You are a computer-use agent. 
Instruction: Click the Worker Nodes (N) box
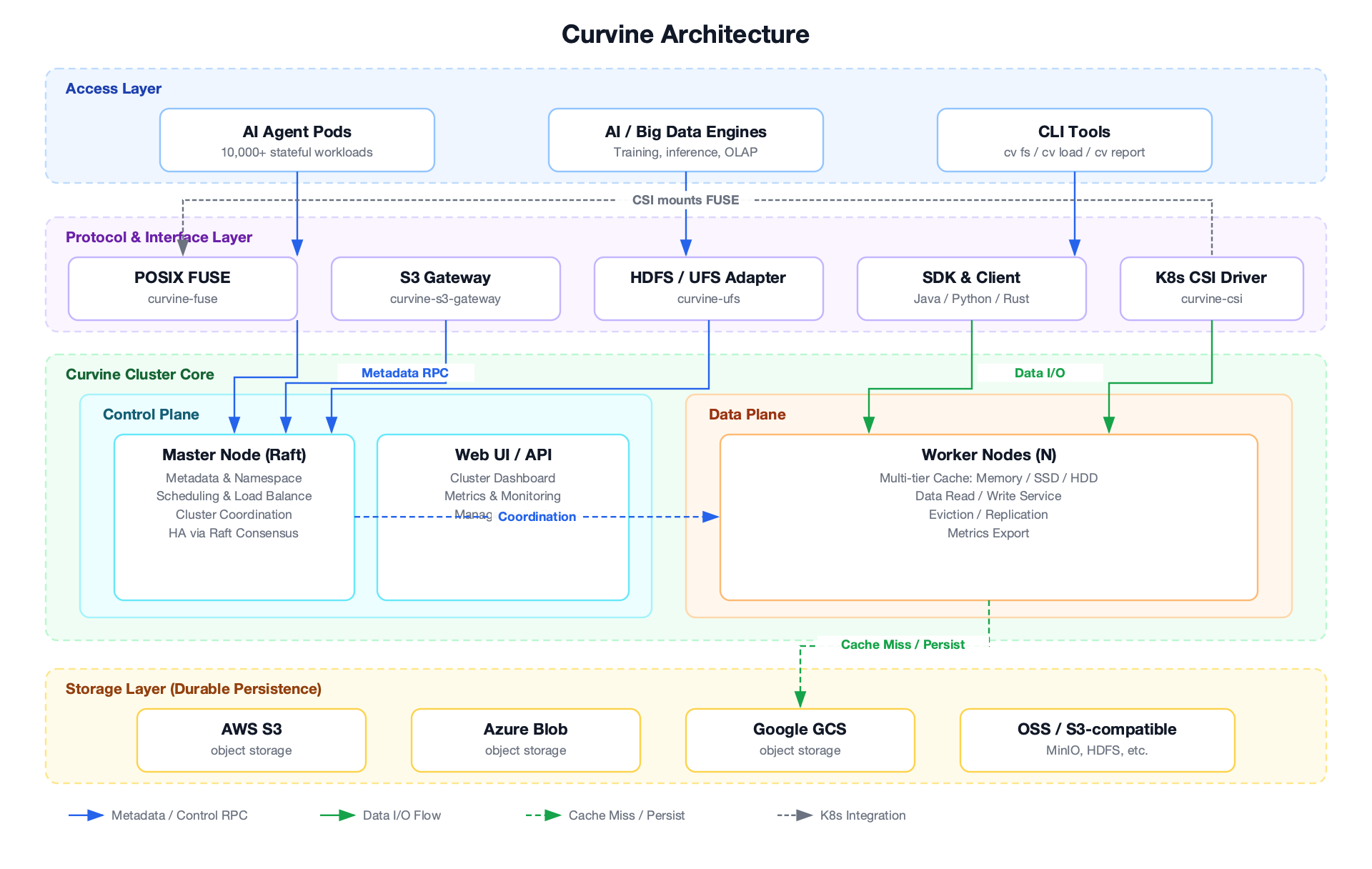(x=989, y=517)
